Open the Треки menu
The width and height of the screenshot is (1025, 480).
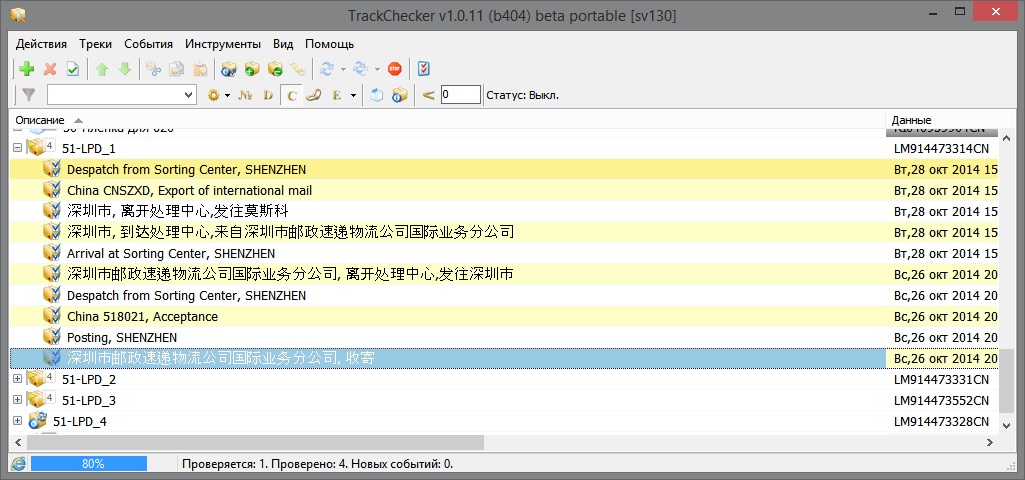point(95,44)
